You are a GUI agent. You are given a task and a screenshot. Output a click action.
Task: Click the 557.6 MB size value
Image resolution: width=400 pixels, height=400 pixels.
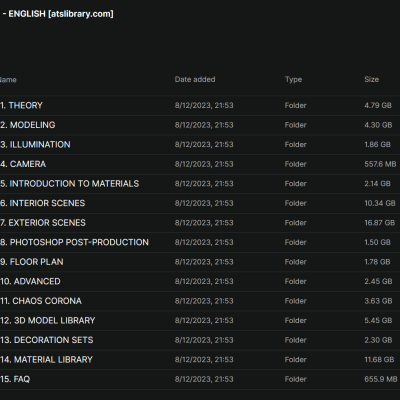coord(380,164)
